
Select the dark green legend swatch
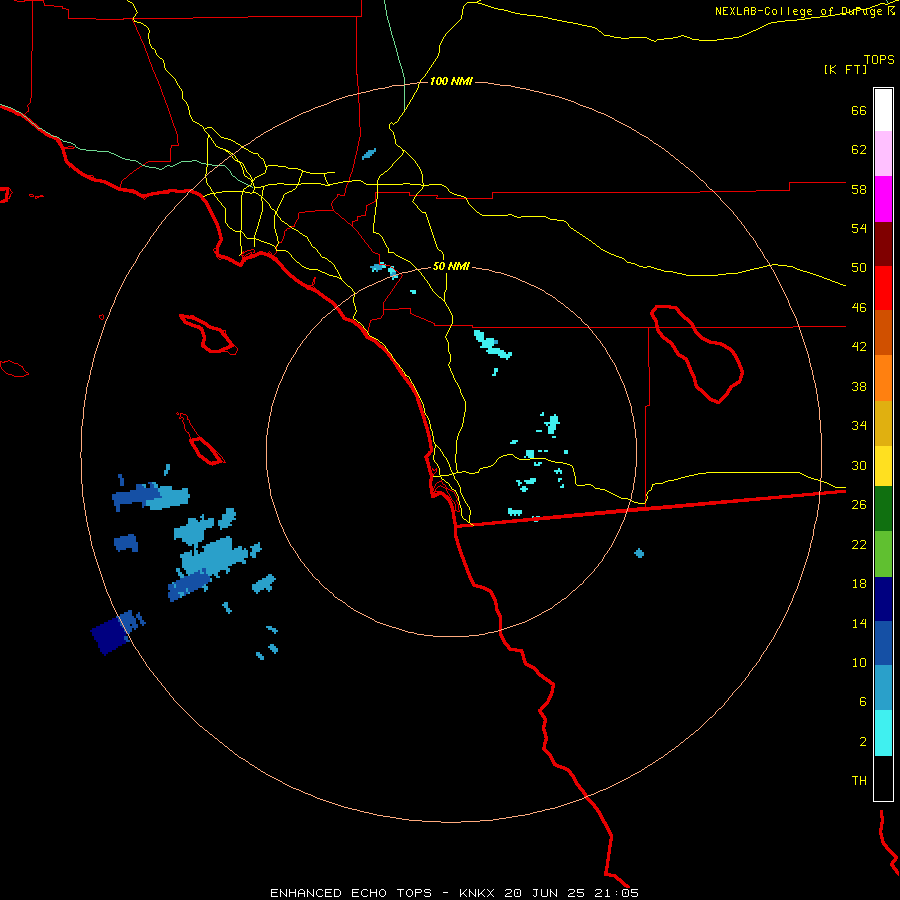(883, 509)
